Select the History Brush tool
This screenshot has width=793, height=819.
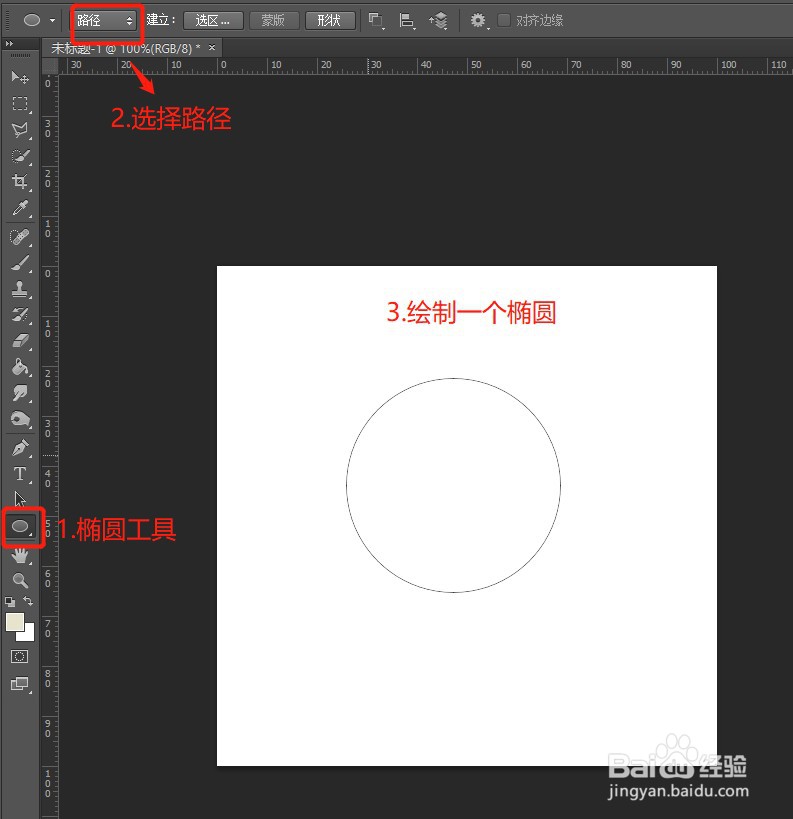[x=20, y=315]
